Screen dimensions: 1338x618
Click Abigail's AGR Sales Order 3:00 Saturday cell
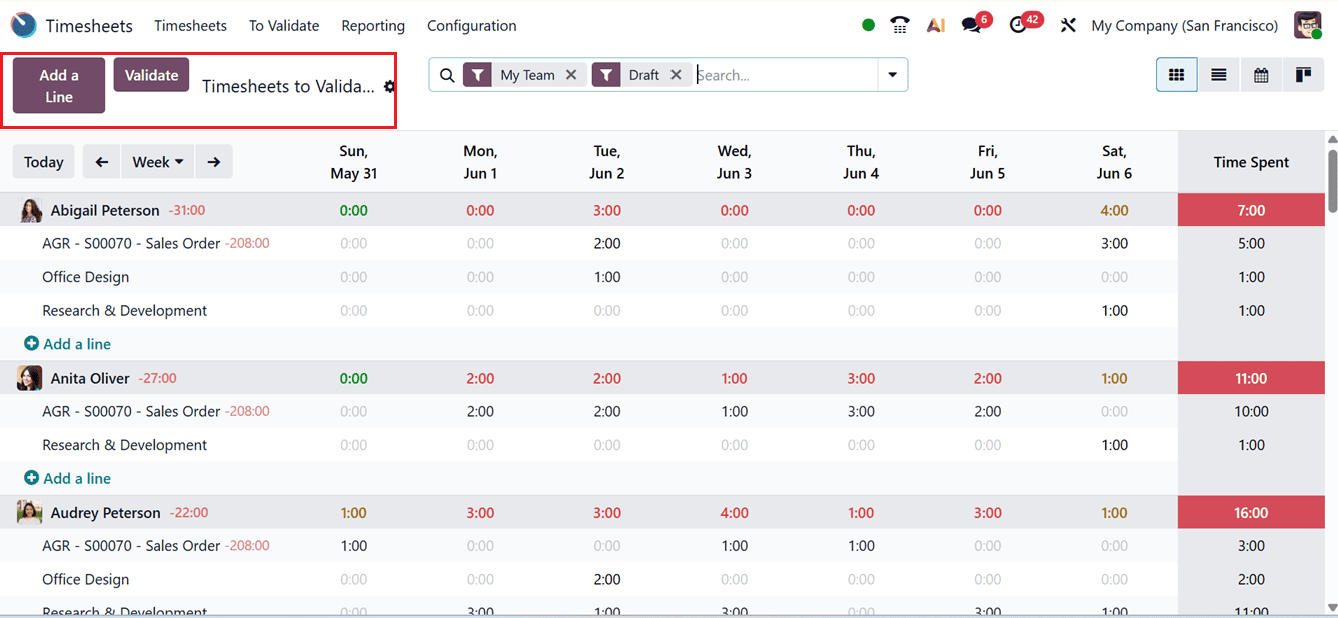1114,243
